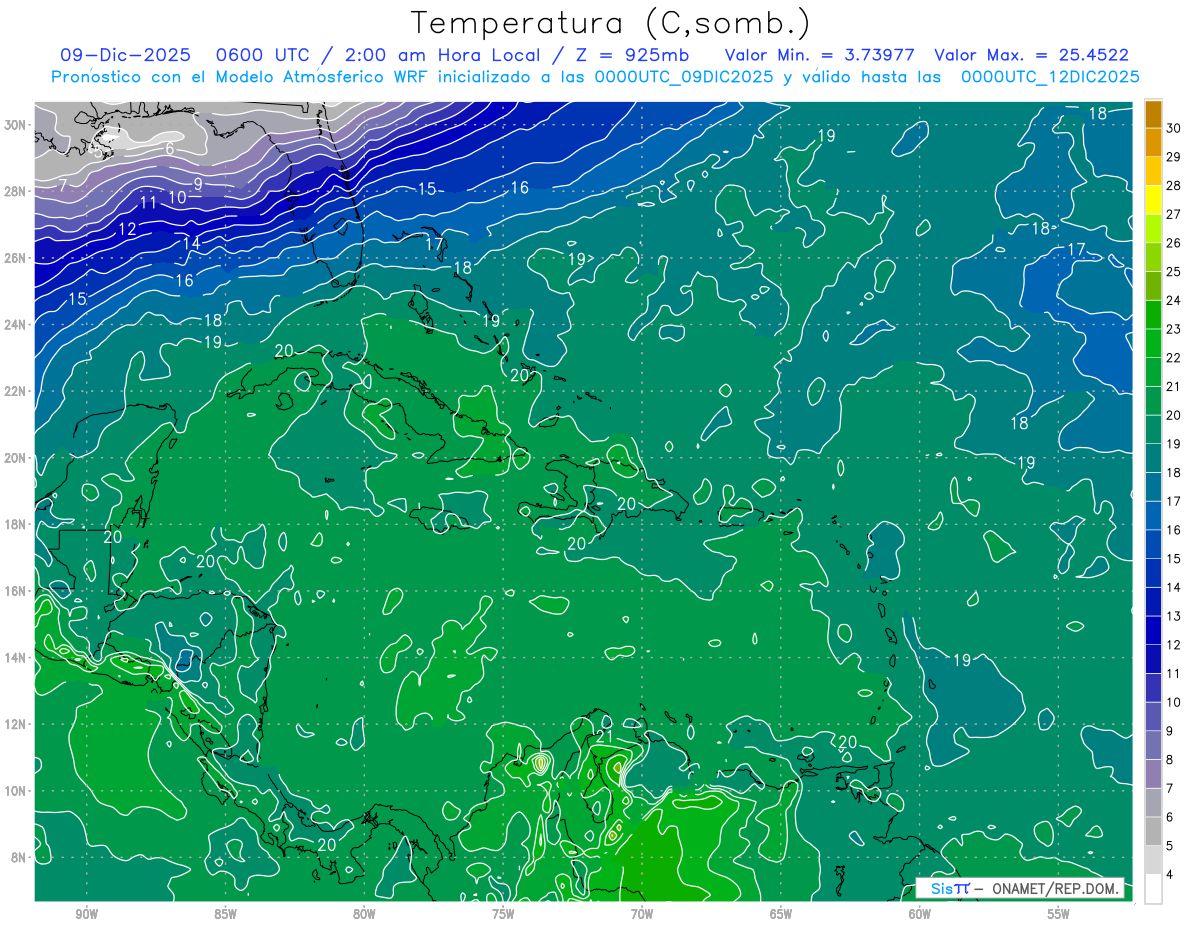This screenshot has height=927, width=1200.
Task: Click the map contour label "10" in the Gulf
Action: [x=177, y=198]
